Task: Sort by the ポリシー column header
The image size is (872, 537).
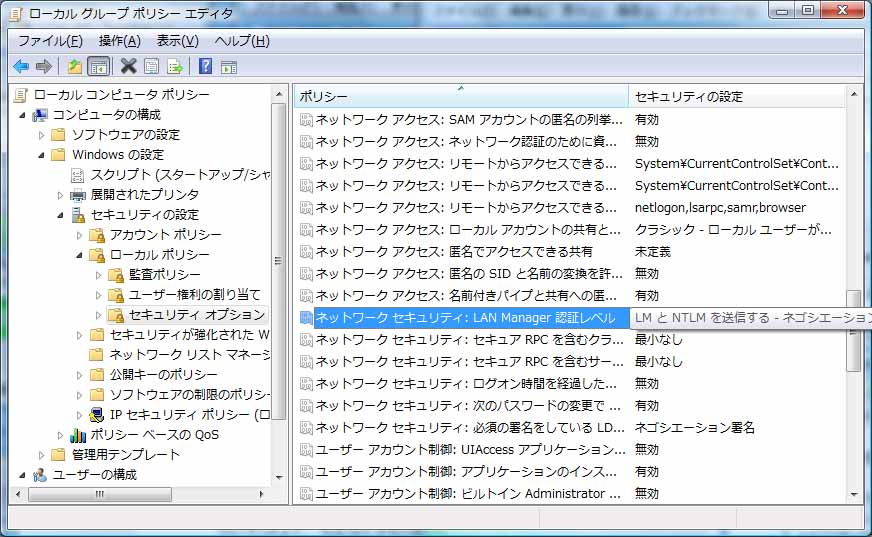Action: [x=461, y=96]
